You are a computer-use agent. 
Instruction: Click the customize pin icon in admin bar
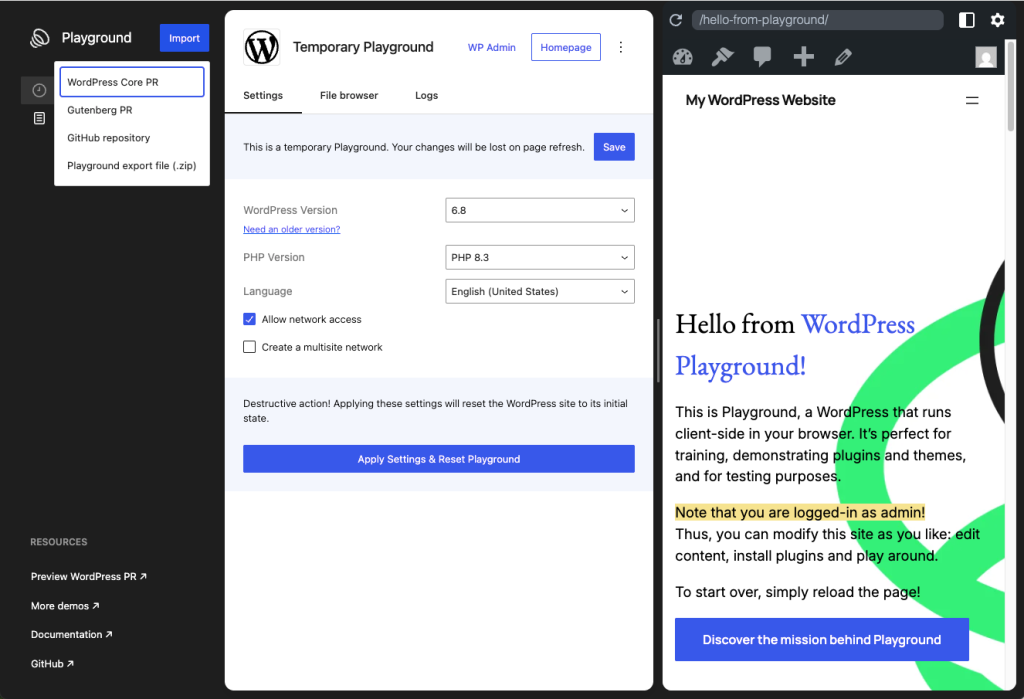pyautogui.click(x=722, y=57)
